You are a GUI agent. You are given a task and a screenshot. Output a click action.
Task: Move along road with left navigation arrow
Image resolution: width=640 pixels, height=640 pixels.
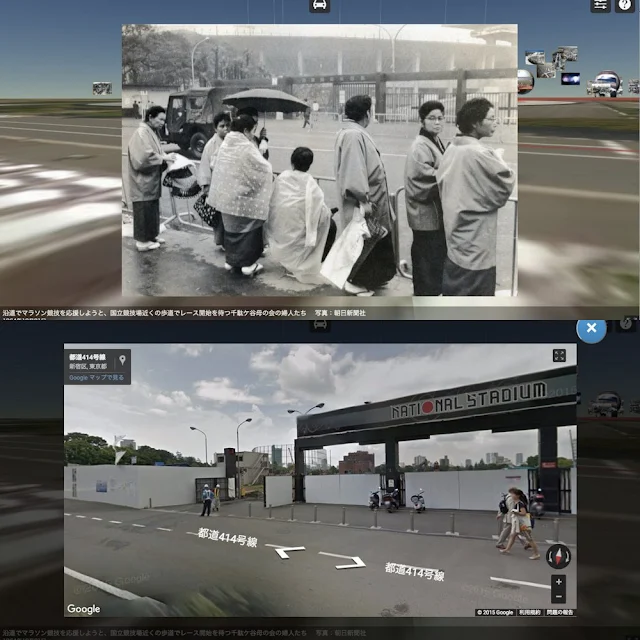point(285,550)
